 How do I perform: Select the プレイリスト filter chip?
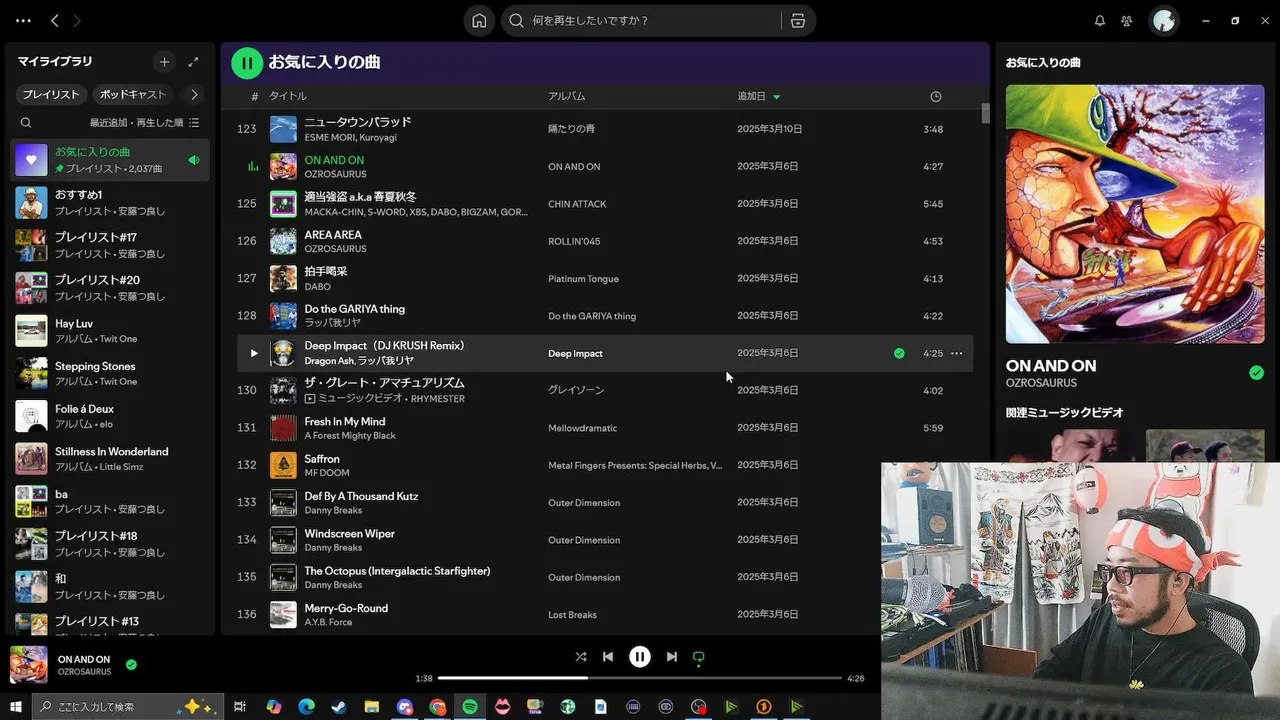click(x=51, y=94)
